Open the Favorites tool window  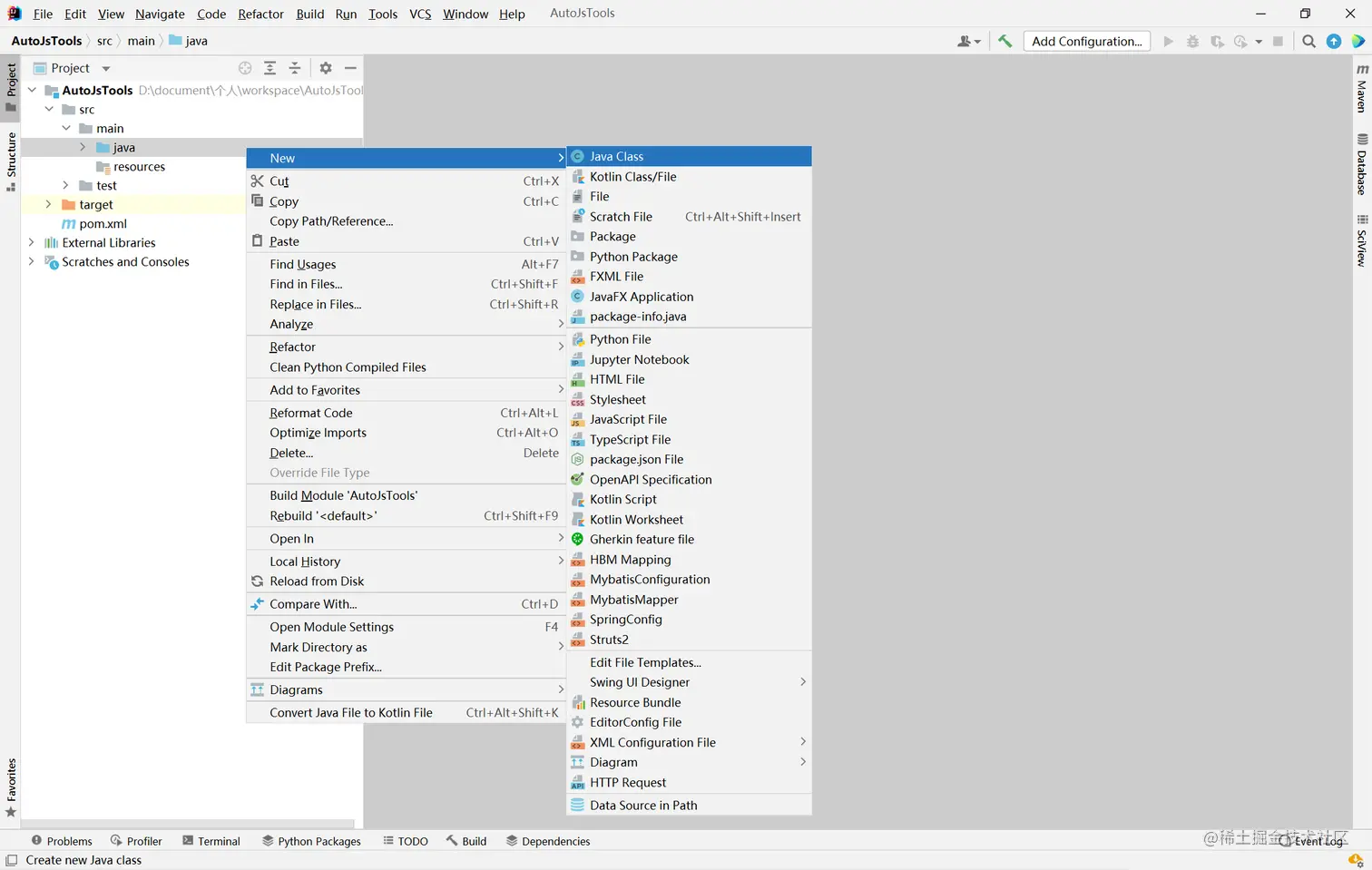(11, 788)
